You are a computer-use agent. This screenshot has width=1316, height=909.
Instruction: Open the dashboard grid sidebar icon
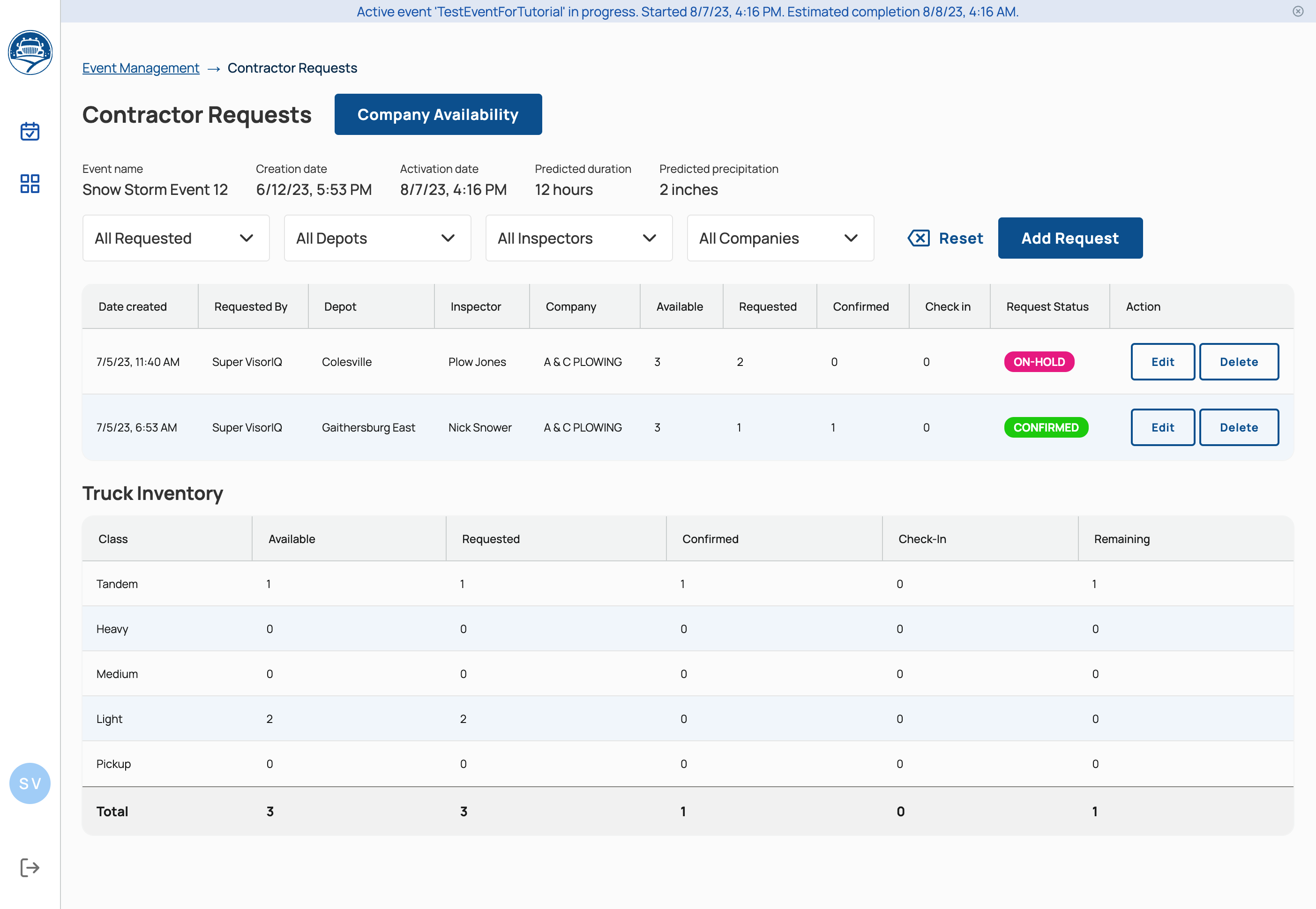(30, 183)
